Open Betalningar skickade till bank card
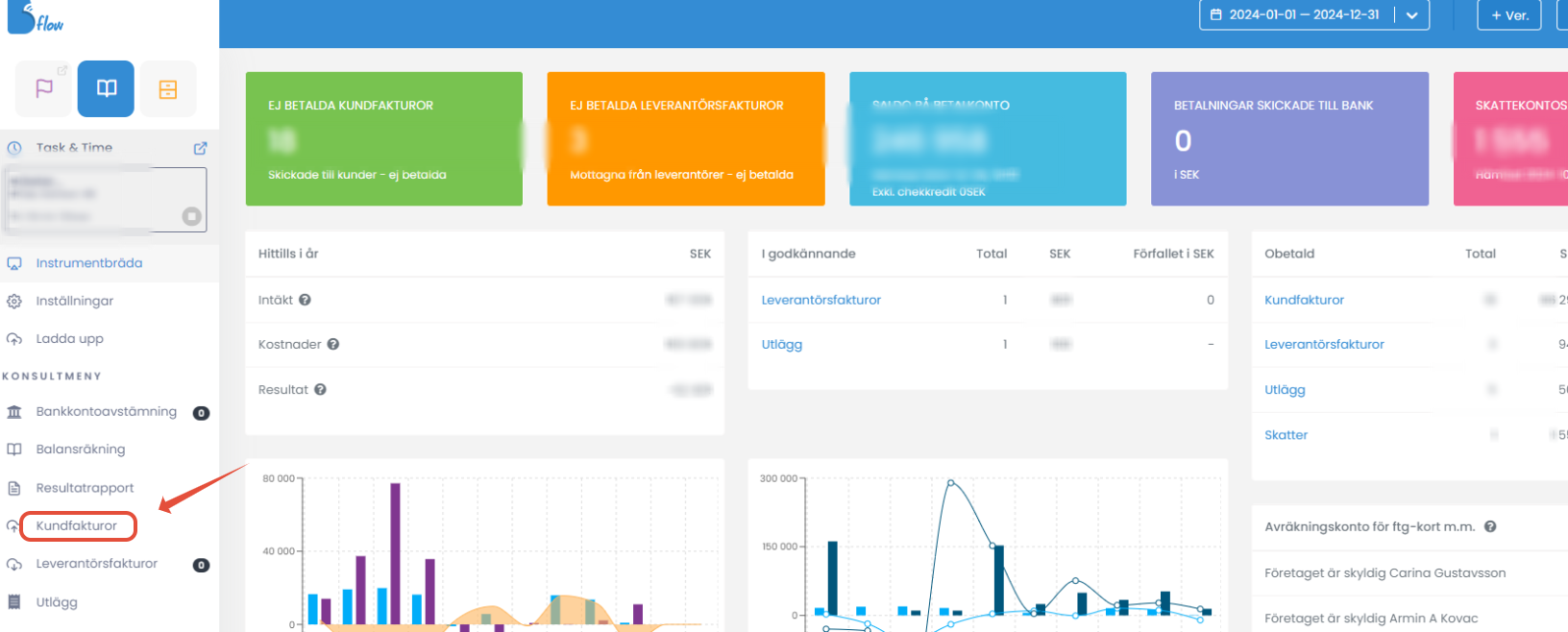 coord(1289,138)
